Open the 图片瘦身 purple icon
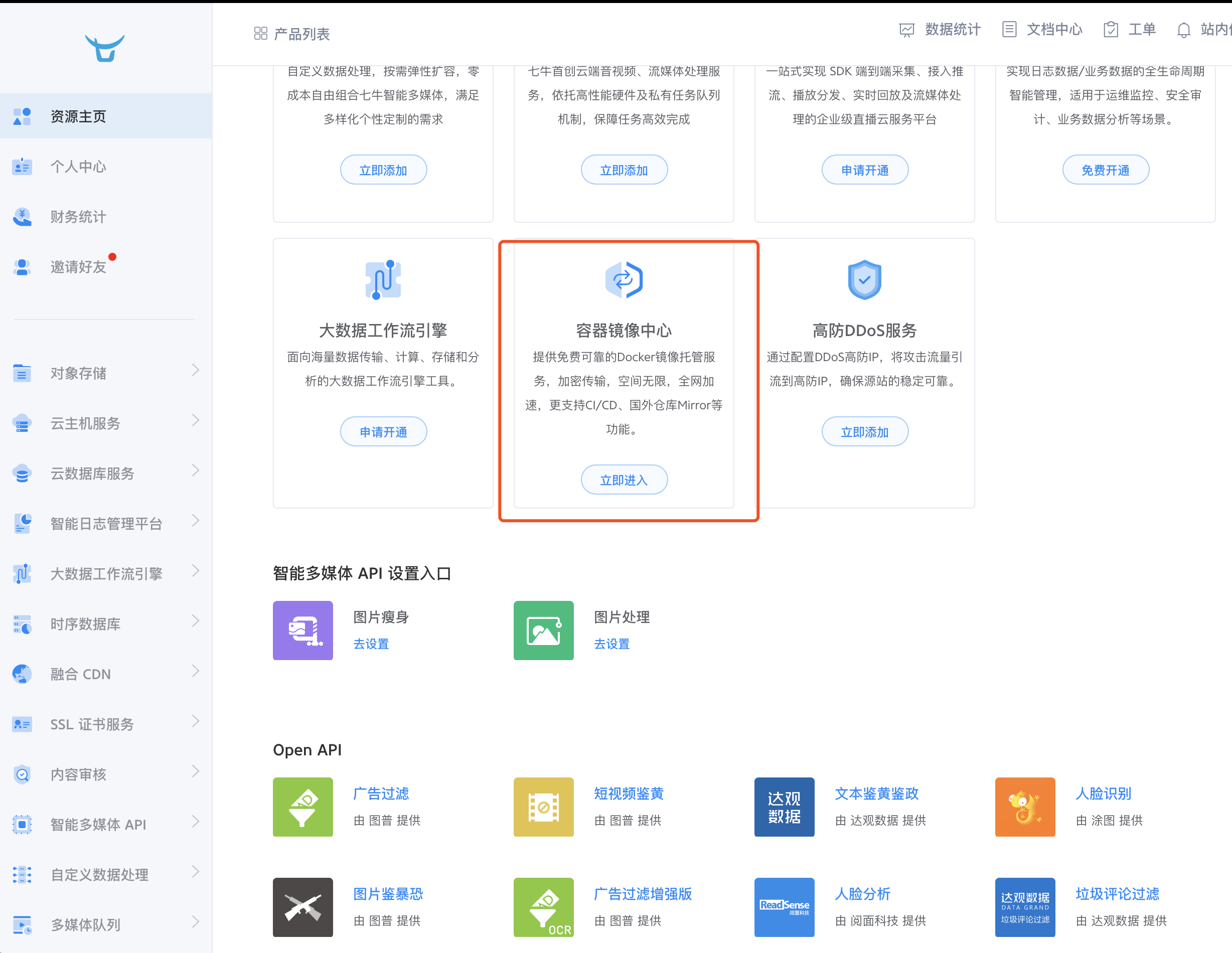Image resolution: width=1232 pixels, height=953 pixels. pyautogui.click(x=303, y=630)
